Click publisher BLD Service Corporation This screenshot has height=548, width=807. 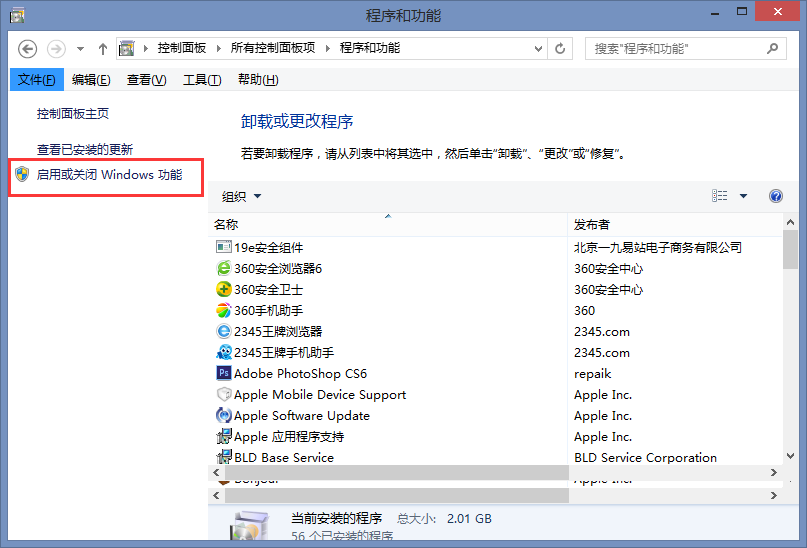point(645,457)
